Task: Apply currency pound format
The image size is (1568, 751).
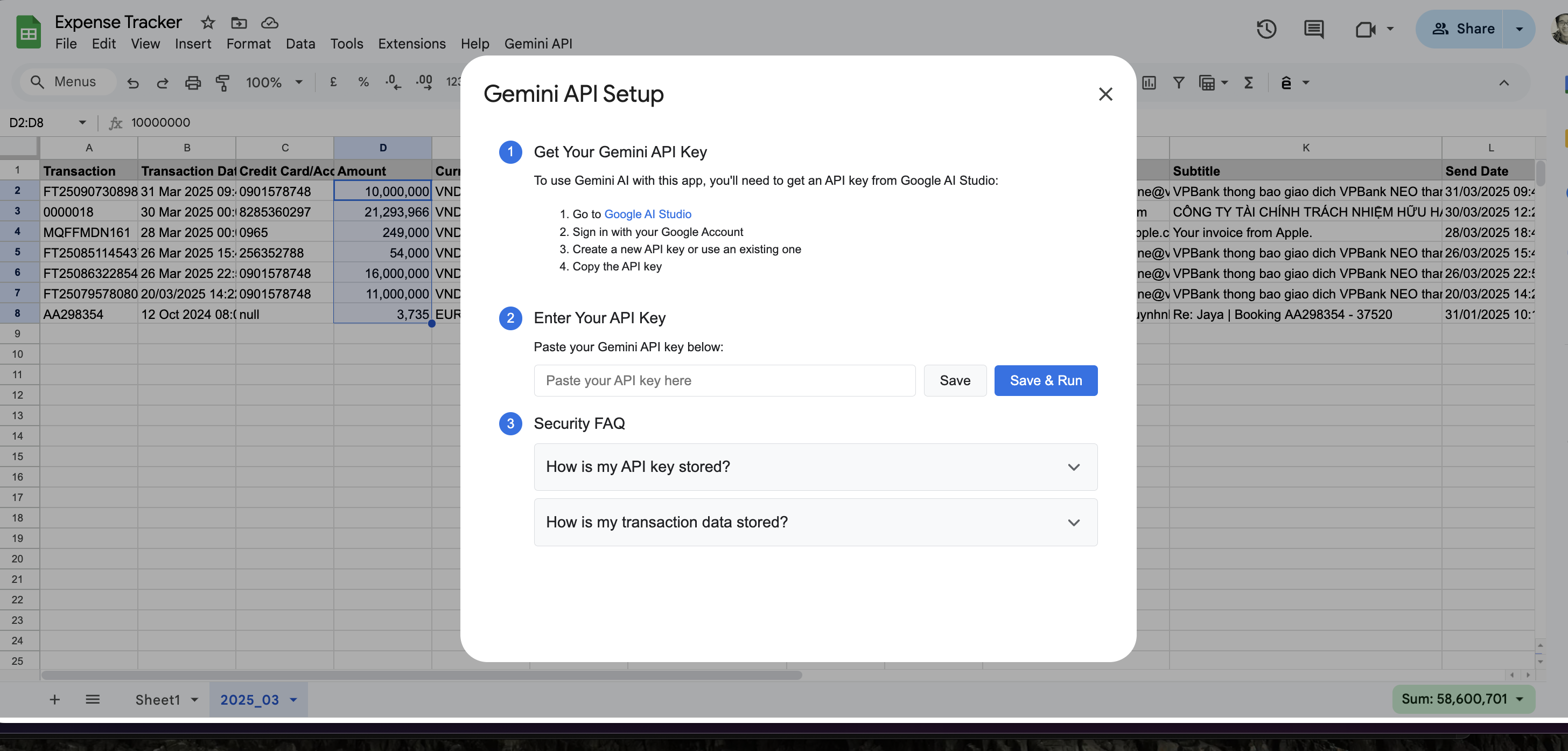Action: 333,81
